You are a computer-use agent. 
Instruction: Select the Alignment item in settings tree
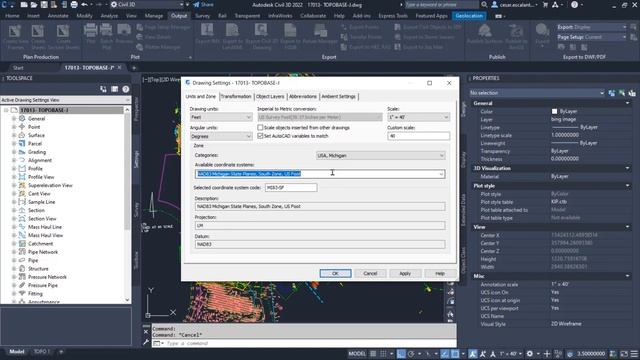[x=40, y=160]
